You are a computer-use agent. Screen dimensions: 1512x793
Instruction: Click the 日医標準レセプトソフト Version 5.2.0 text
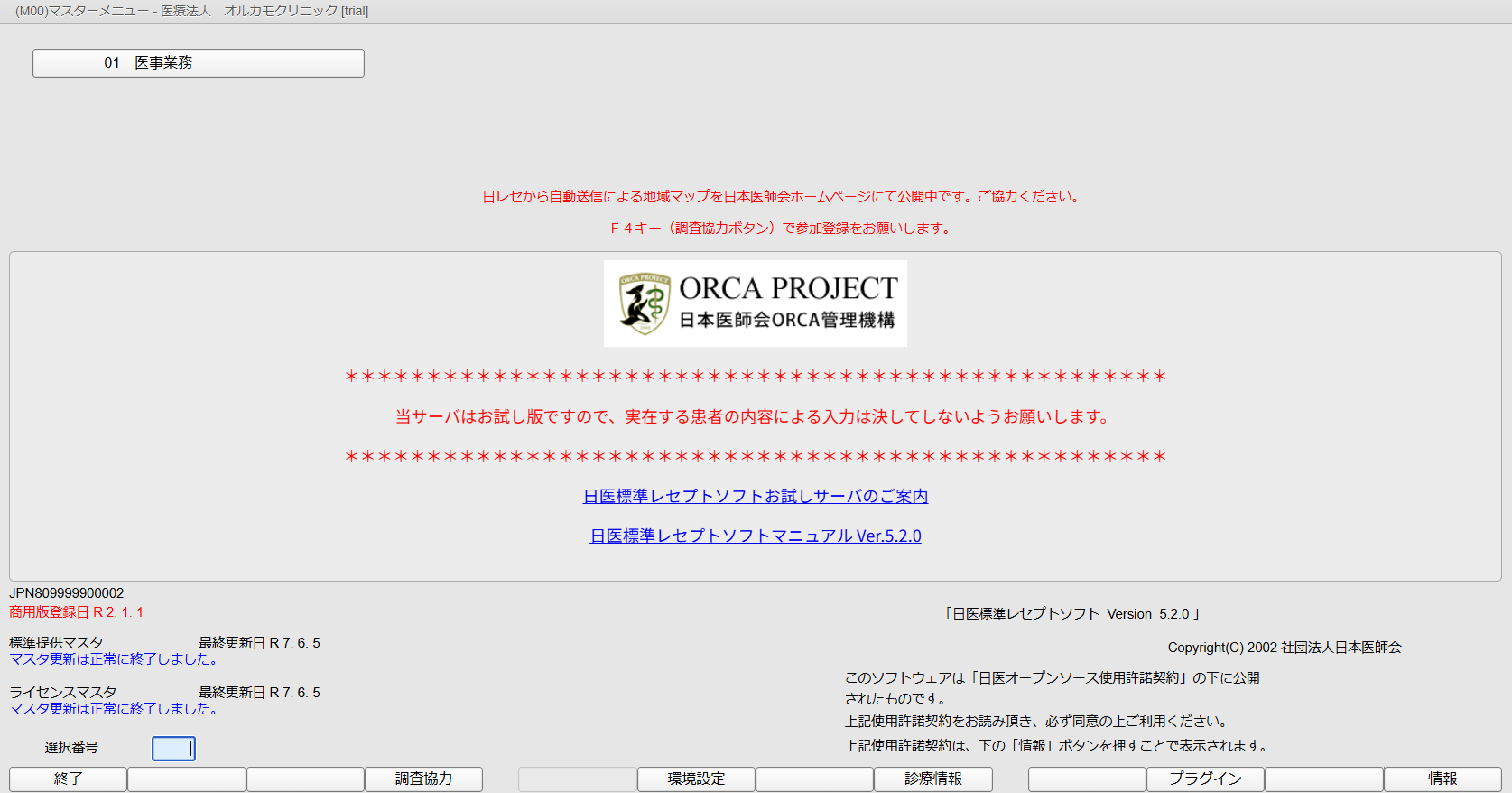[1072, 614]
